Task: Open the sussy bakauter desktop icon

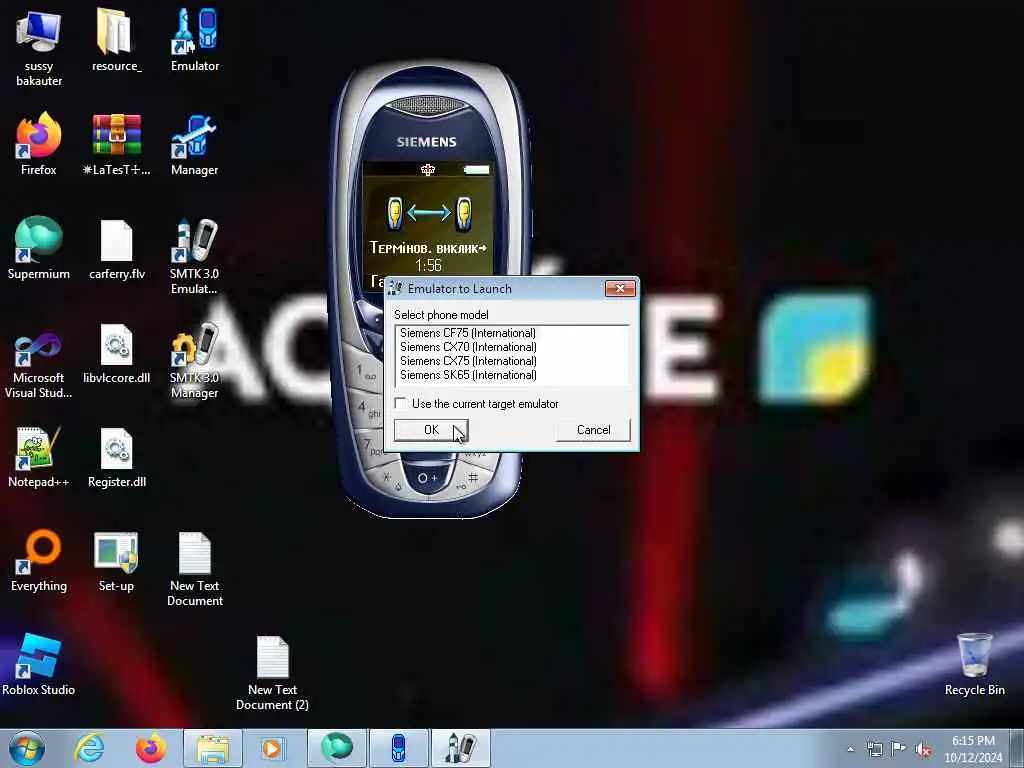Action: pos(39,47)
